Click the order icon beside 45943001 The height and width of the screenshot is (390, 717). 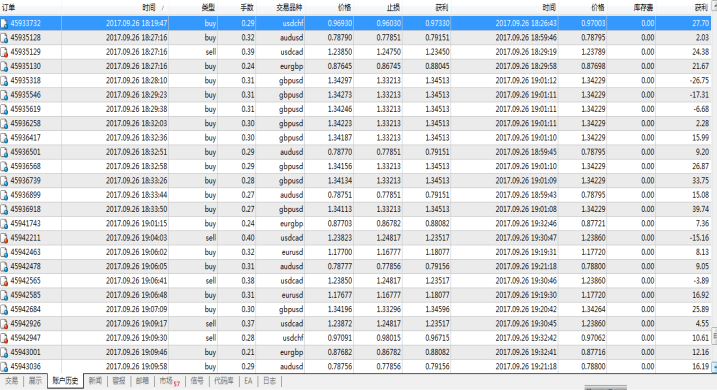click(4, 353)
